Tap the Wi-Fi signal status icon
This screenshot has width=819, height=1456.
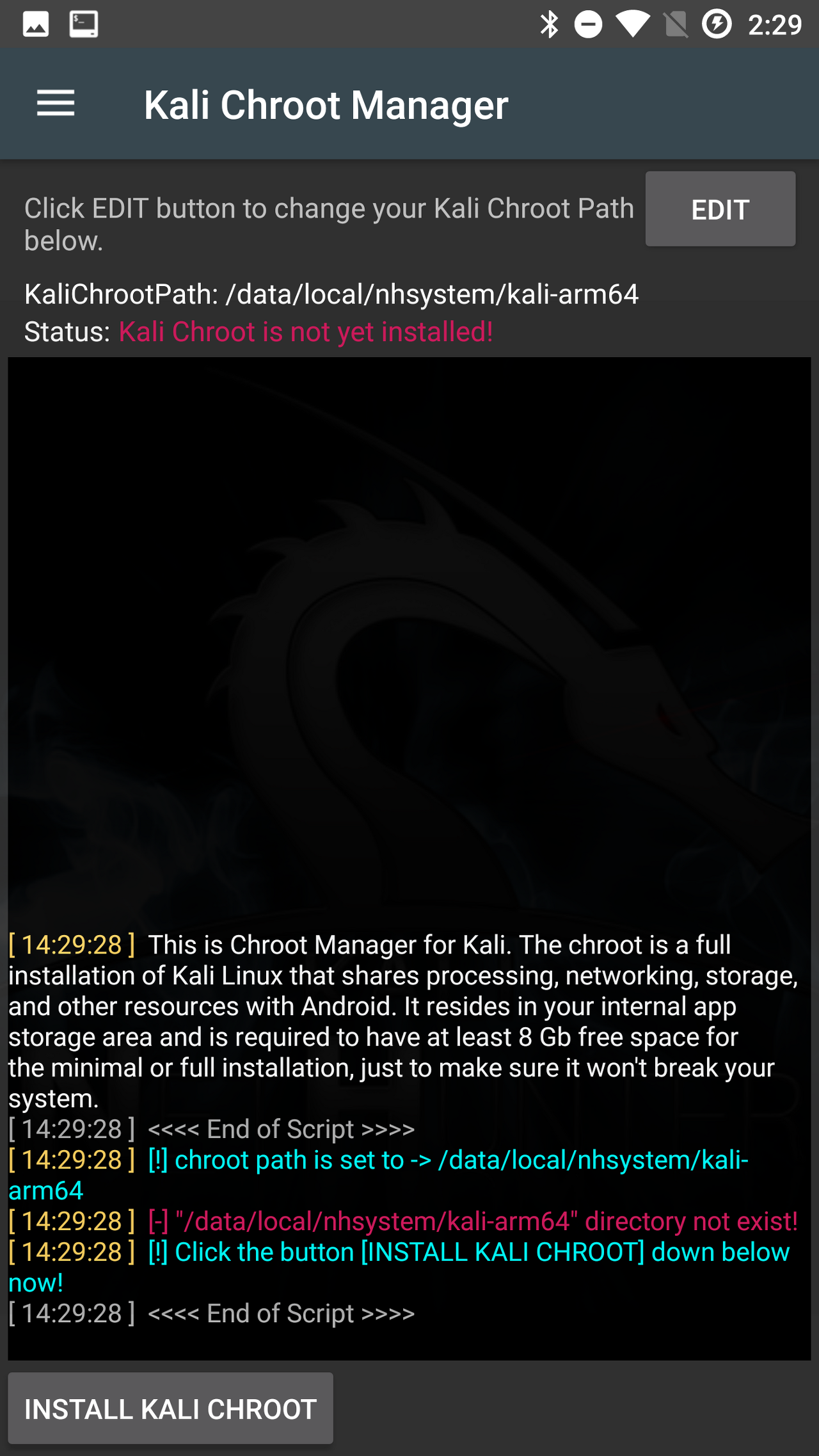pyautogui.click(x=633, y=25)
